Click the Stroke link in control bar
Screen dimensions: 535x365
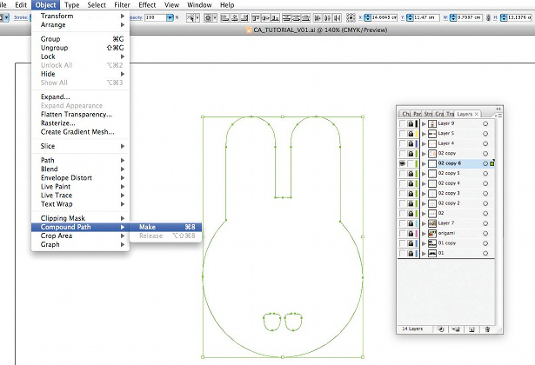pyautogui.click(x=21, y=17)
